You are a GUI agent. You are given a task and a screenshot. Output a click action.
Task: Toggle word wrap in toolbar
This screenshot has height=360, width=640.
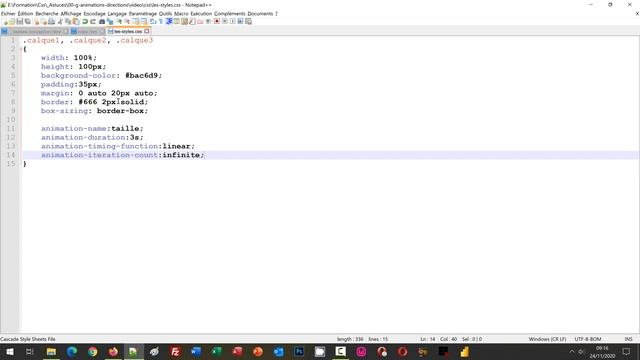tap(152, 21)
